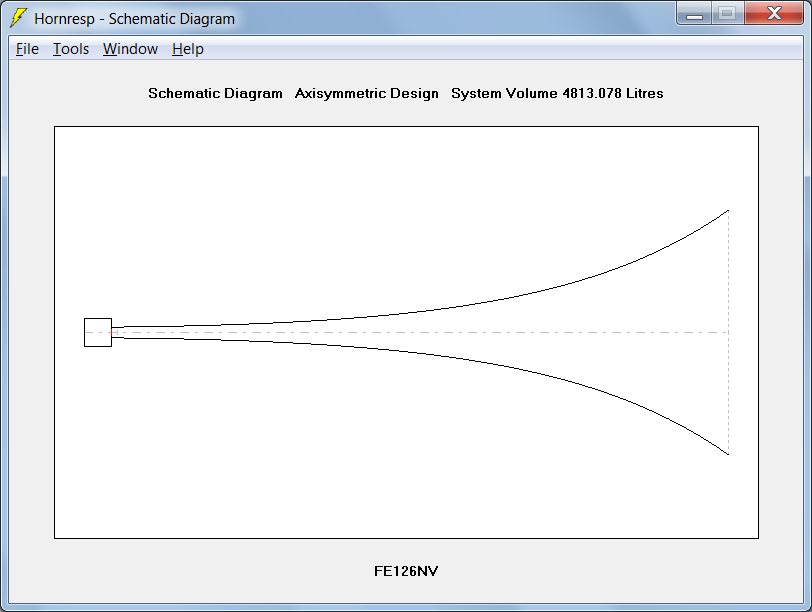
Task: Open the Tools menu
Action: (x=71, y=49)
